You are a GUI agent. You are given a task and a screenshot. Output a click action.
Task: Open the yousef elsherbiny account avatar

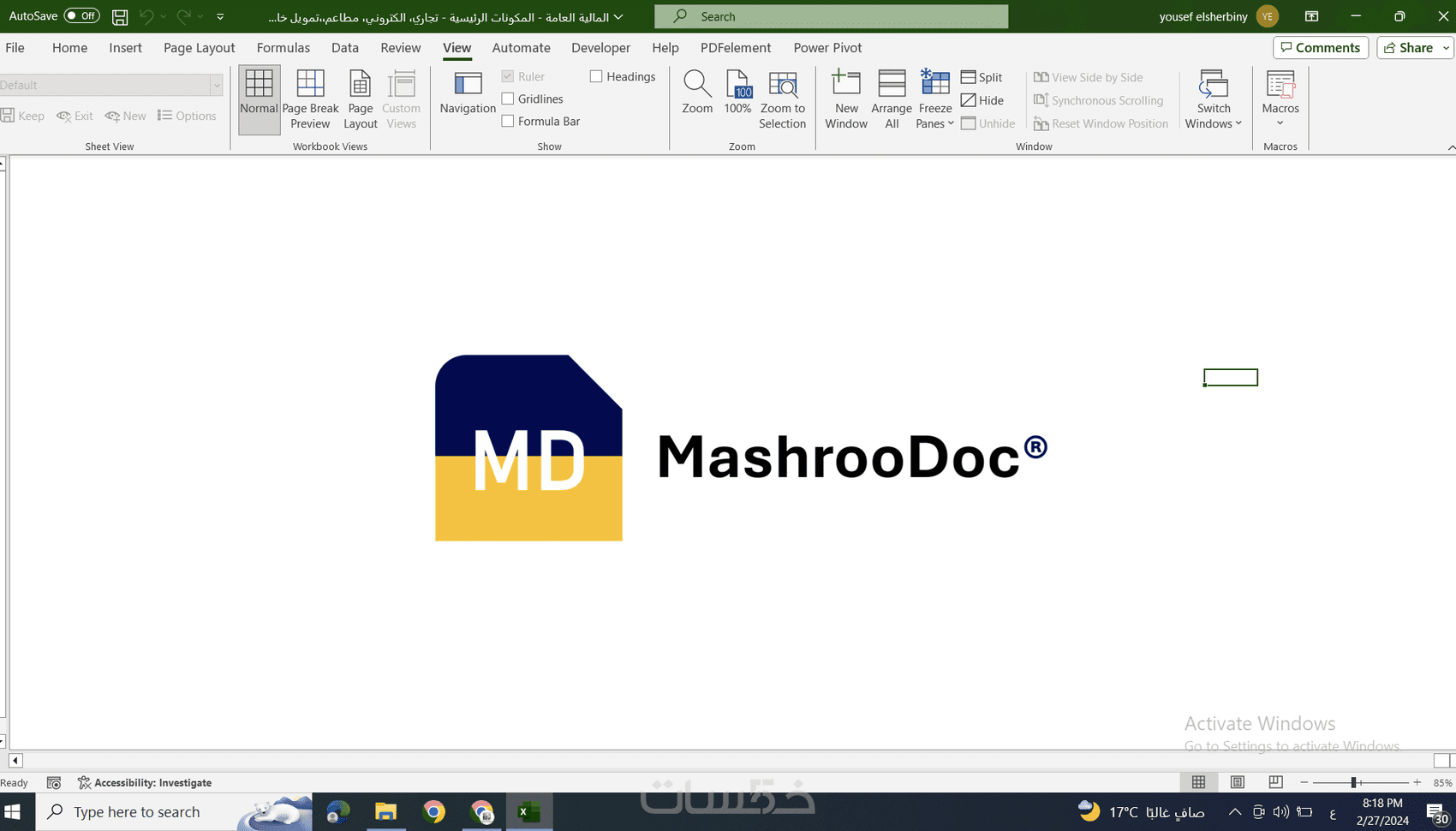(1268, 16)
